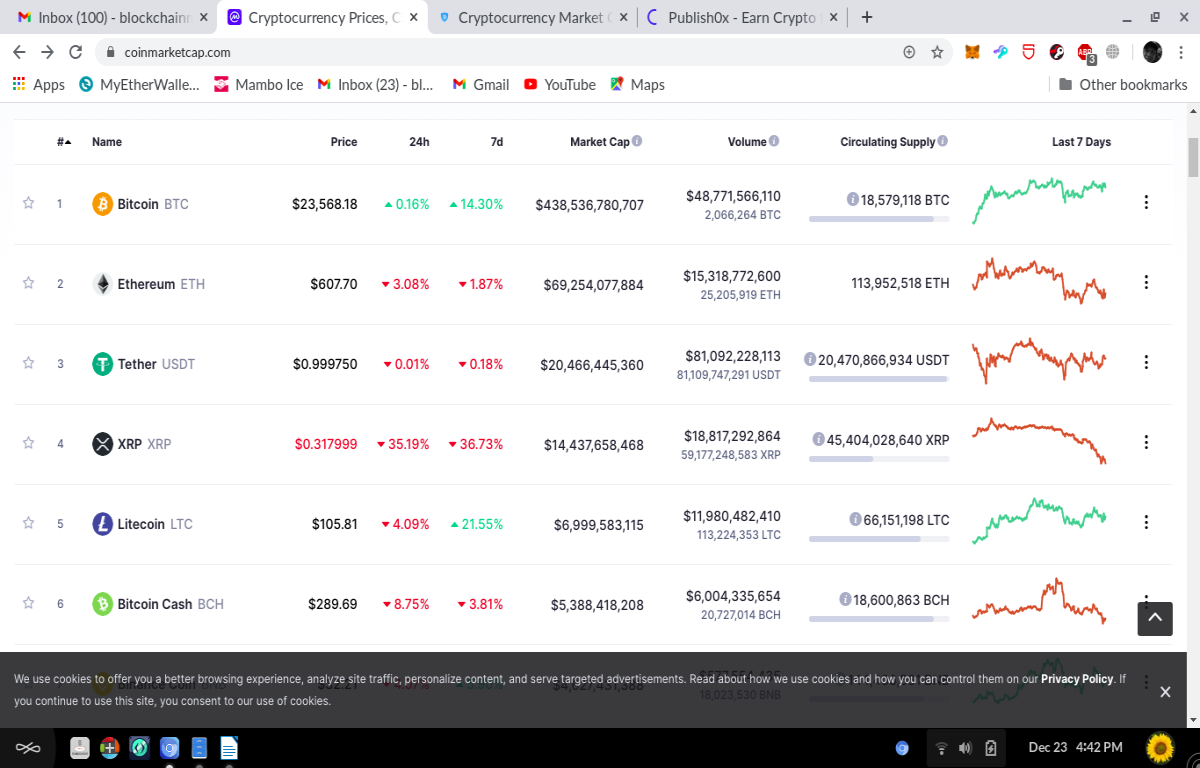Click the Litecoin logo icon
Screen dimensions: 1200x768
click(x=102, y=524)
